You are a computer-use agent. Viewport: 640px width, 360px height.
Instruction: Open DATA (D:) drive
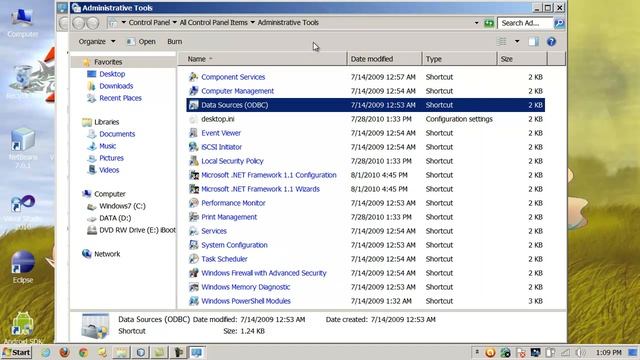[x=115, y=218]
